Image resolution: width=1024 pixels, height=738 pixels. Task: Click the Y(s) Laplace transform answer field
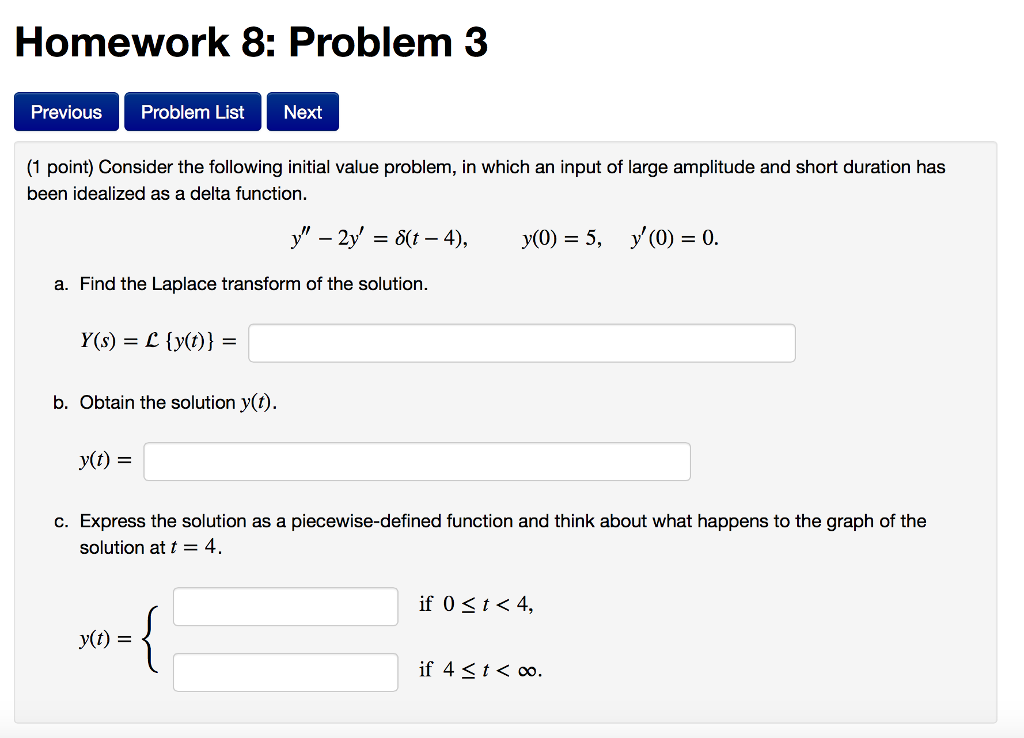(x=520, y=342)
